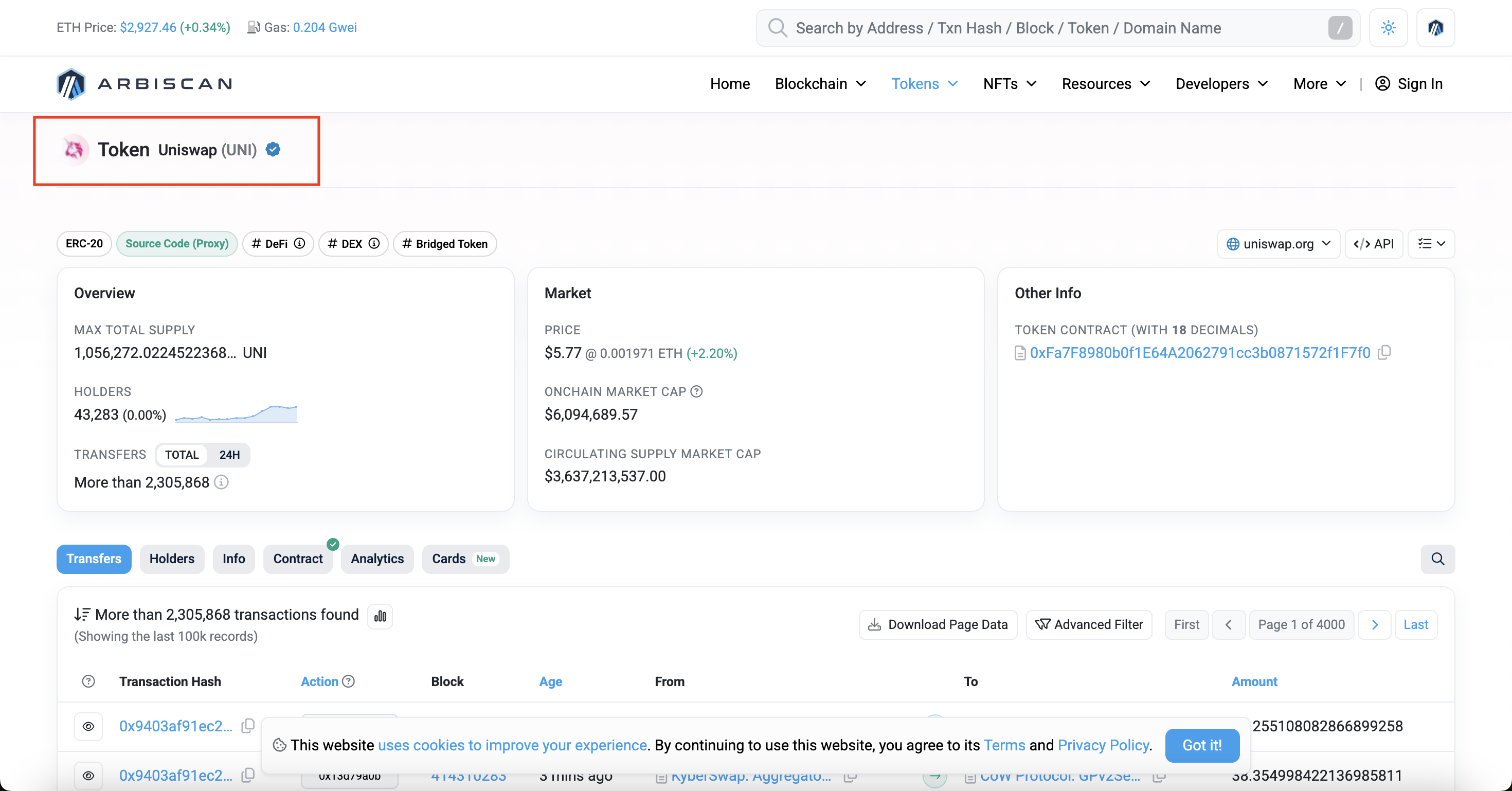Switch to the Holders tab
The height and width of the screenshot is (791, 1512).
[171, 559]
